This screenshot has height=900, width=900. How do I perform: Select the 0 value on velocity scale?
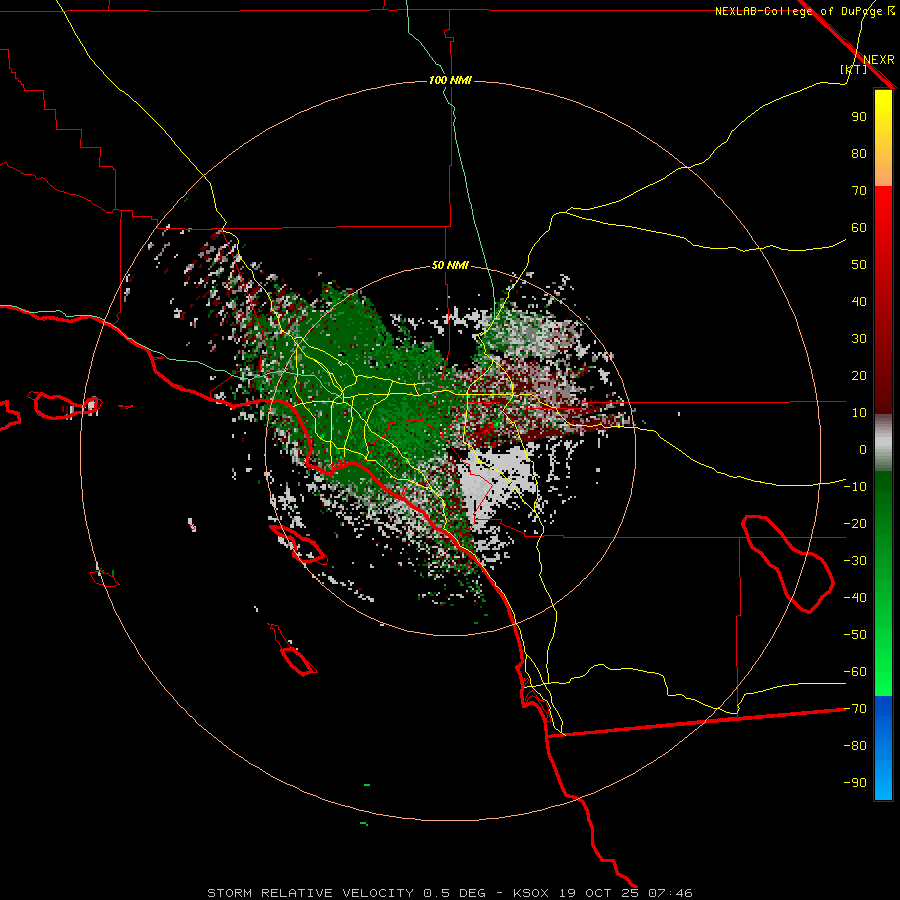tap(863, 450)
